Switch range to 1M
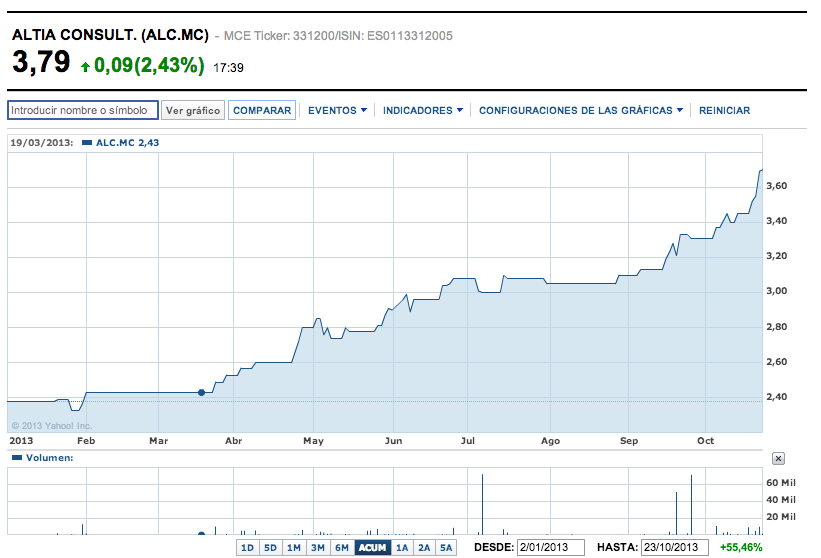 (294, 548)
